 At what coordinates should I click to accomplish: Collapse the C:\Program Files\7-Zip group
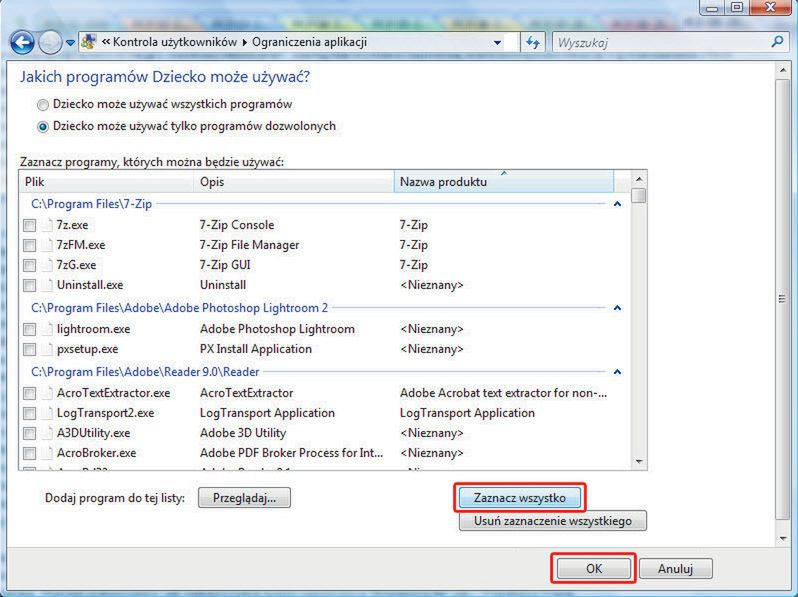point(617,204)
